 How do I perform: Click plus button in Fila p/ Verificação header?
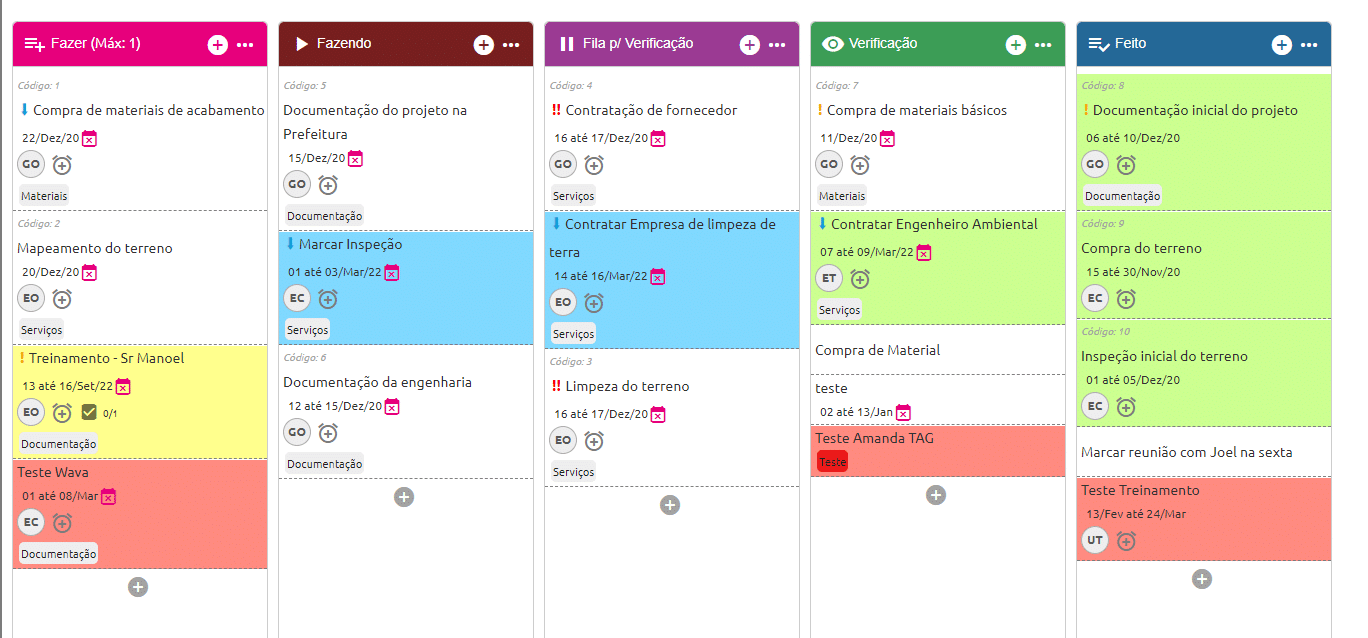750,44
